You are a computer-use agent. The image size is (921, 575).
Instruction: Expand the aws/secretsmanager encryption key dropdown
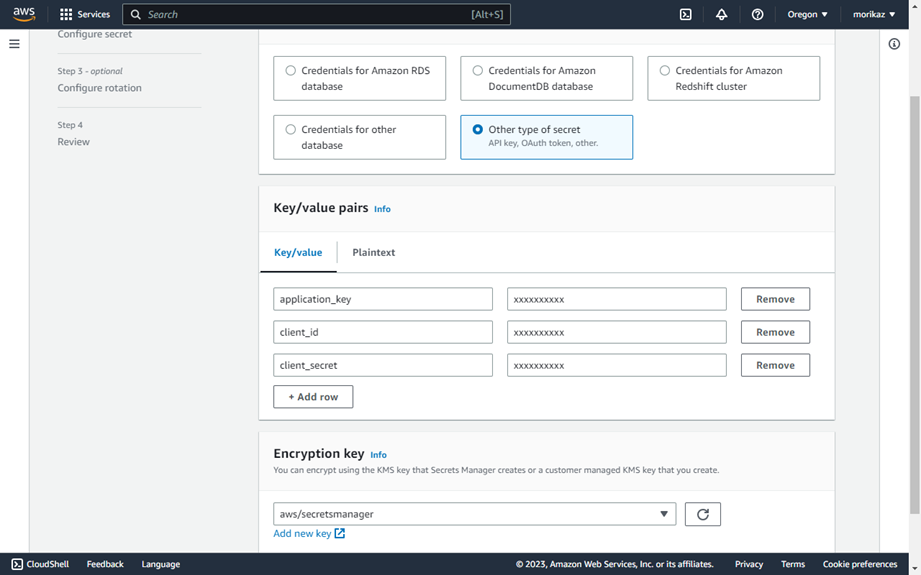point(475,514)
